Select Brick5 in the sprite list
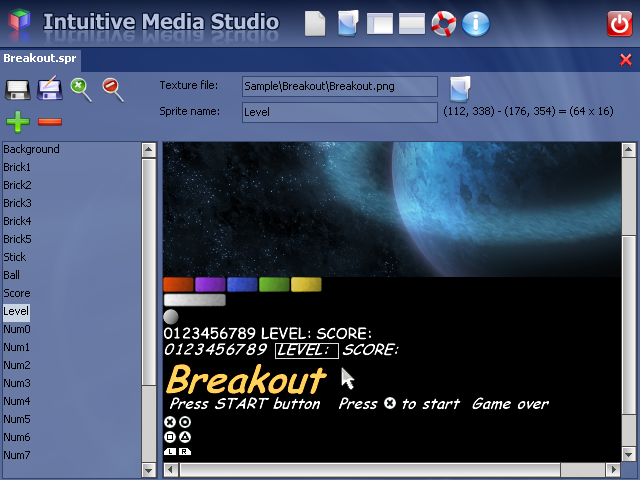 coord(17,239)
